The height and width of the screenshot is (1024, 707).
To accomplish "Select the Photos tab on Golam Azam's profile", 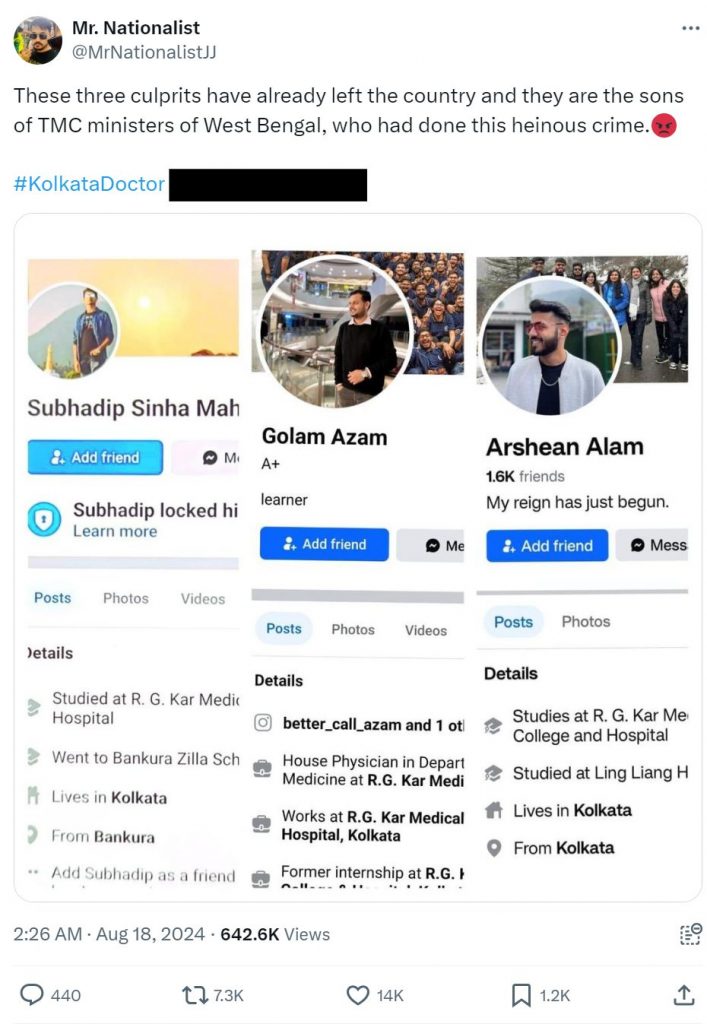I will pyautogui.click(x=353, y=629).
